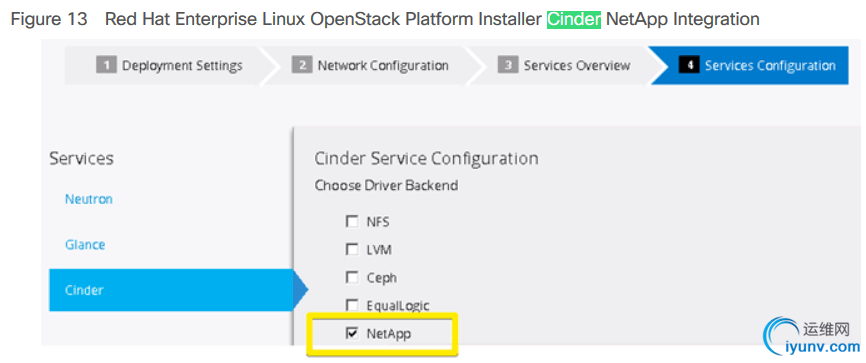
Task: Click the Cinder selection arrow indicator
Action: [300, 290]
